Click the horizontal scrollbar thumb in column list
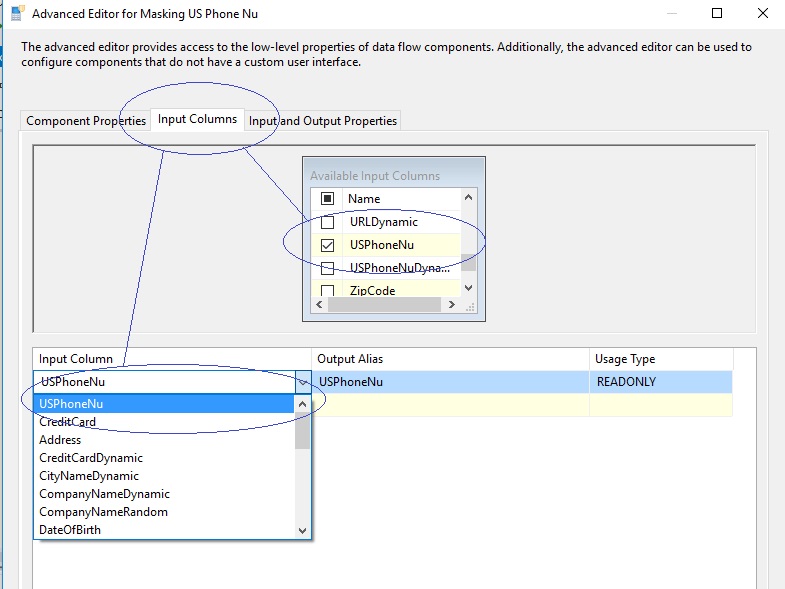Screen dimensions: 785x589 pyautogui.click(x=384, y=305)
